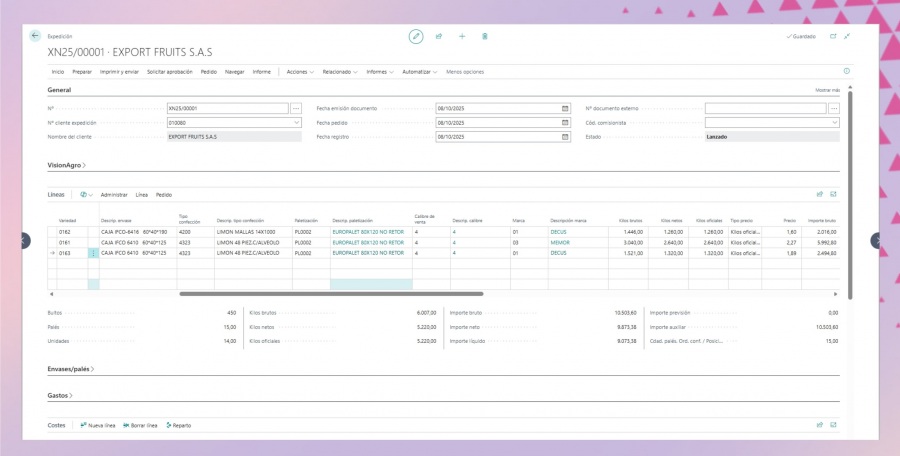Viewport: 900px width, 456px height.
Task: Expand the VisionAgro section
Action: click(x=66, y=164)
